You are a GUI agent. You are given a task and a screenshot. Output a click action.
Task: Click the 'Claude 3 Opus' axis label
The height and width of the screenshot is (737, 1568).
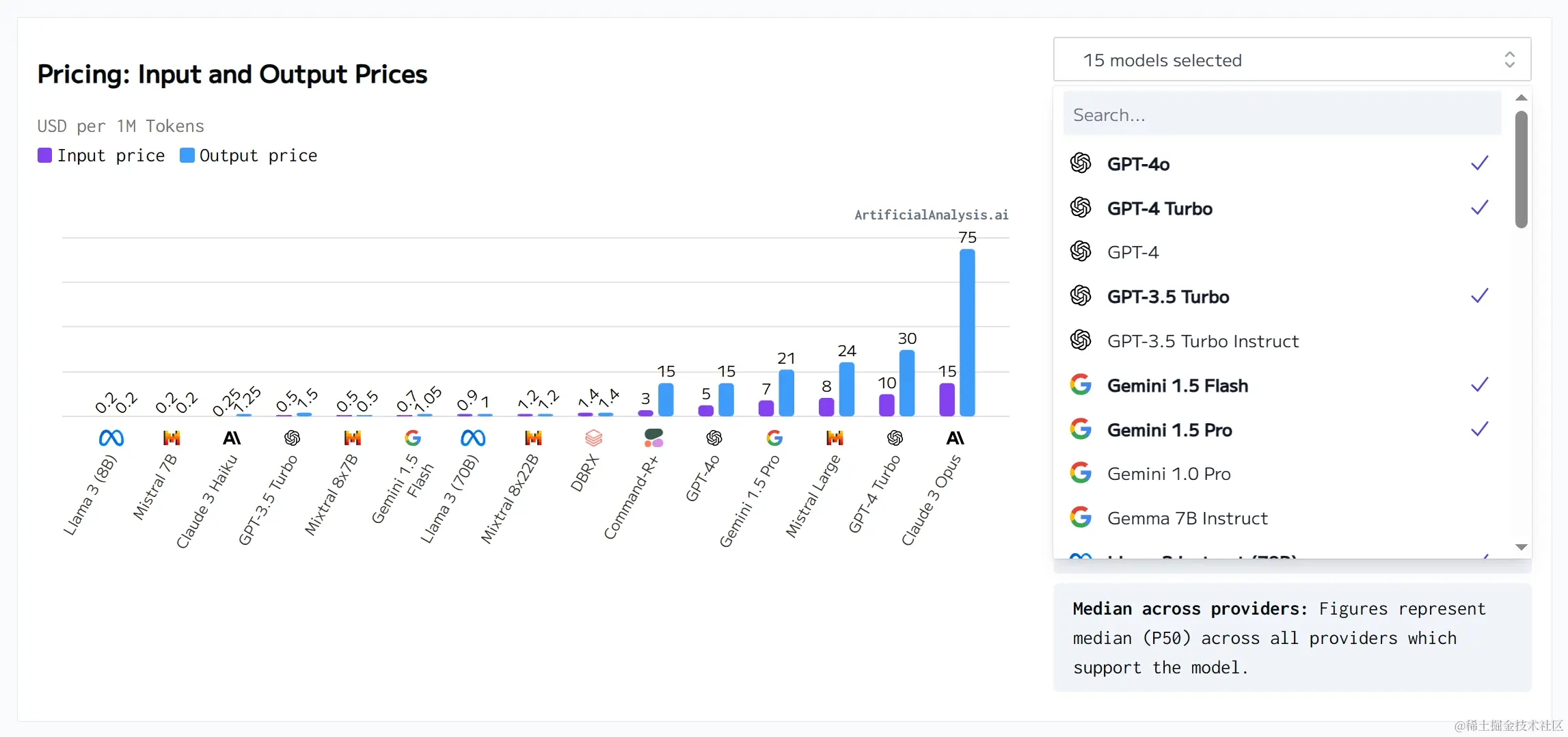931,500
